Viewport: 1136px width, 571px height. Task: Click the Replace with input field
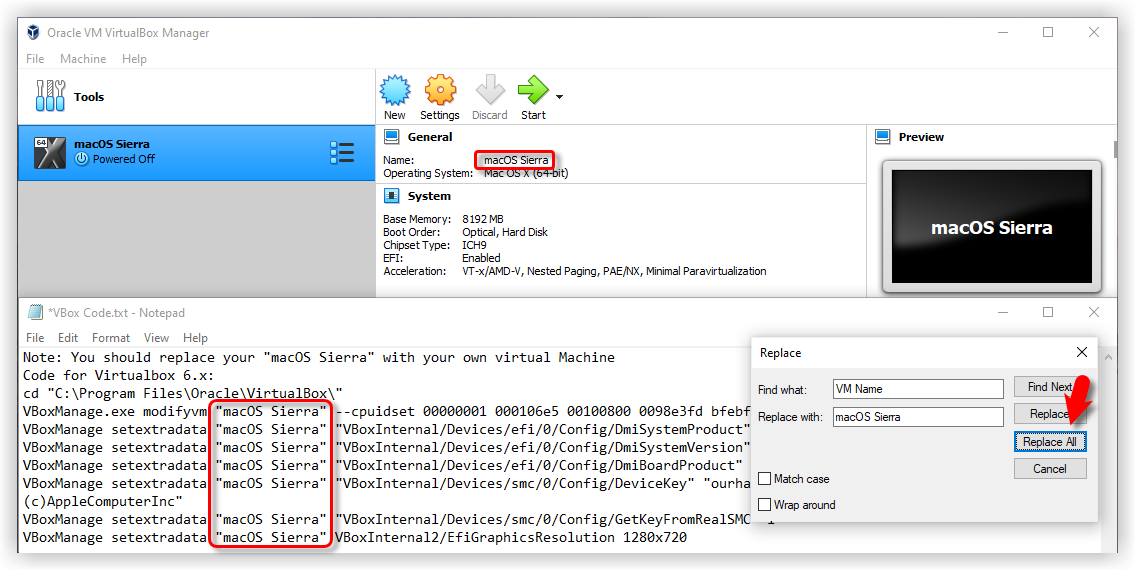pos(918,417)
